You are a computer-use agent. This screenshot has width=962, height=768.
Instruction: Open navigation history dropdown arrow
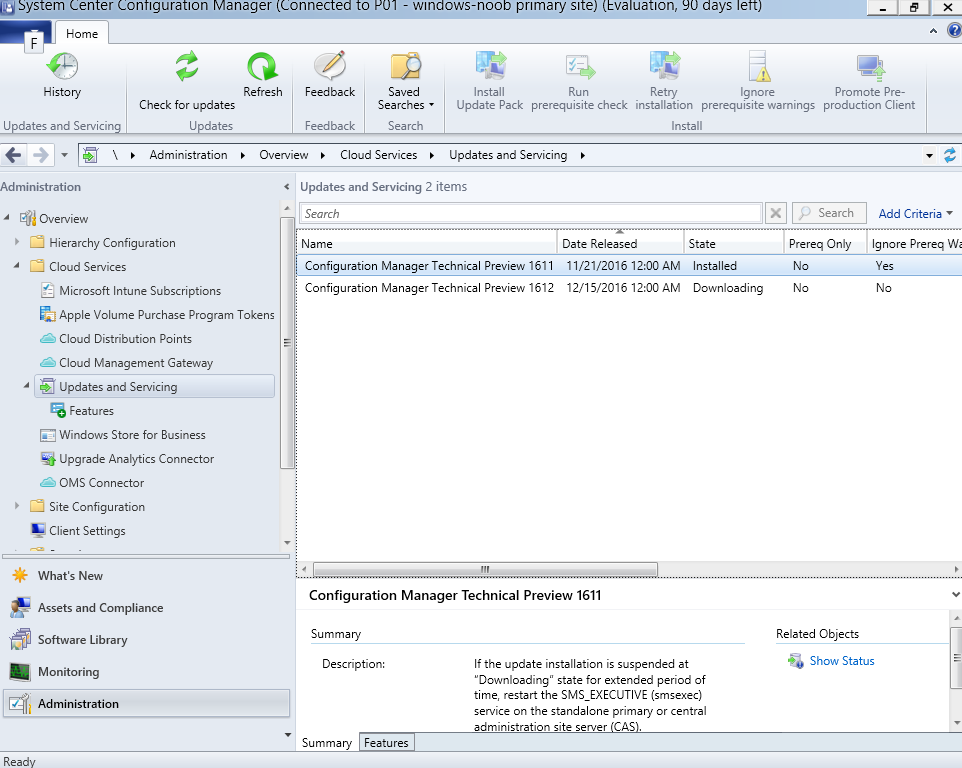pyautogui.click(x=64, y=155)
